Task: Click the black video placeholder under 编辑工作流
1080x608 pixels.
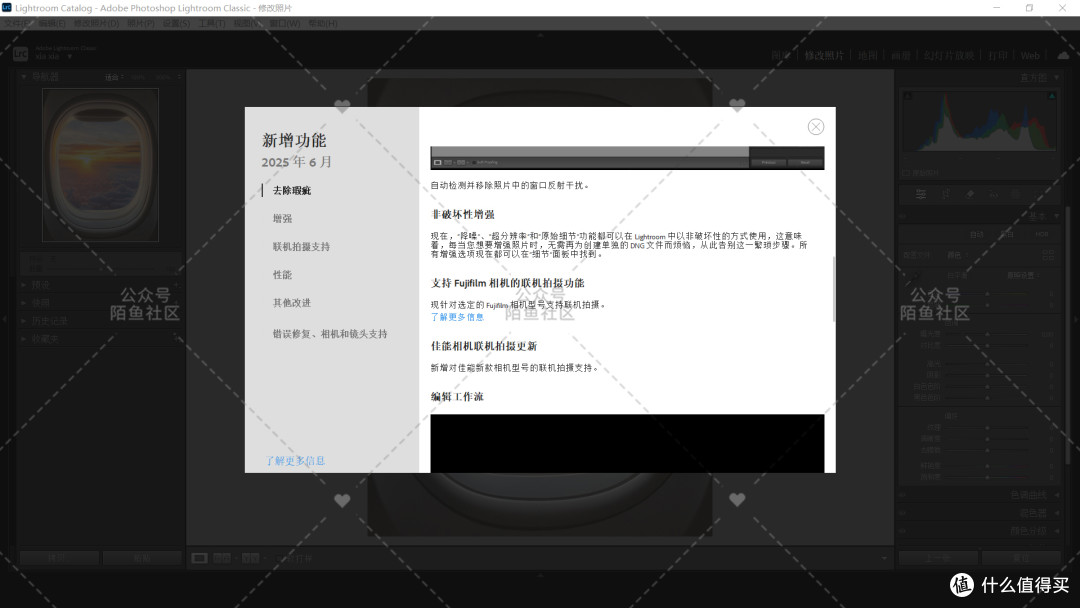Action: pyautogui.click(x=627, y=443)
